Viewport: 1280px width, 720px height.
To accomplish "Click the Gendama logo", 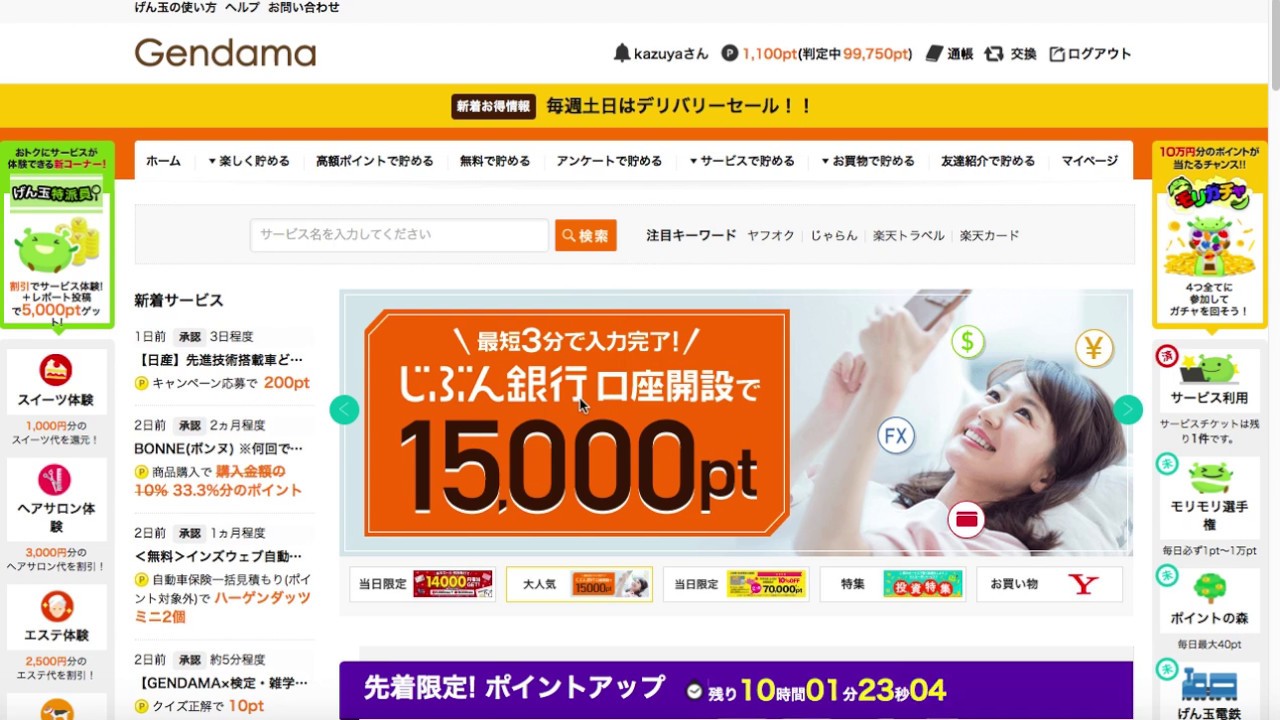I will point(225,53).
